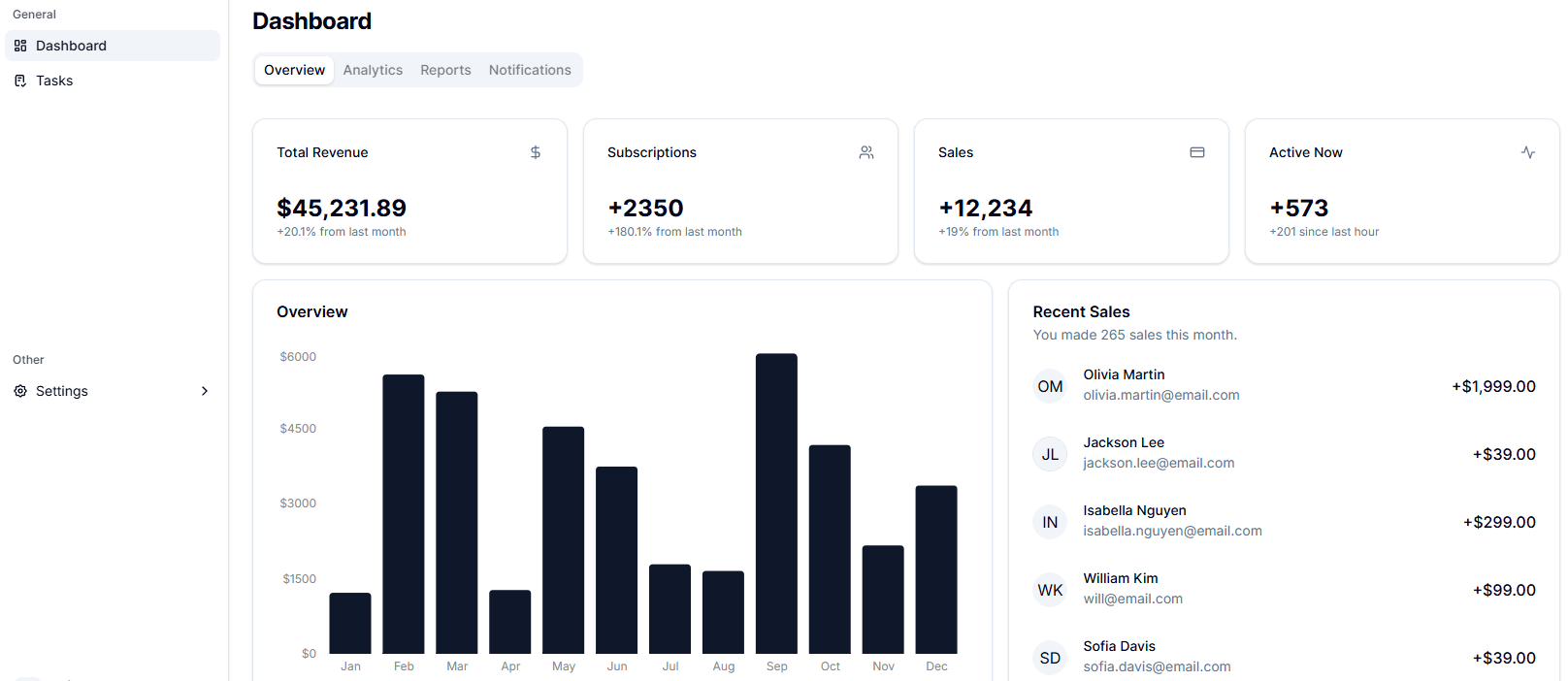Click the activity pulse icon in Active Now
Screen dimensions: 1568x681
click(x=1528, y=152)
